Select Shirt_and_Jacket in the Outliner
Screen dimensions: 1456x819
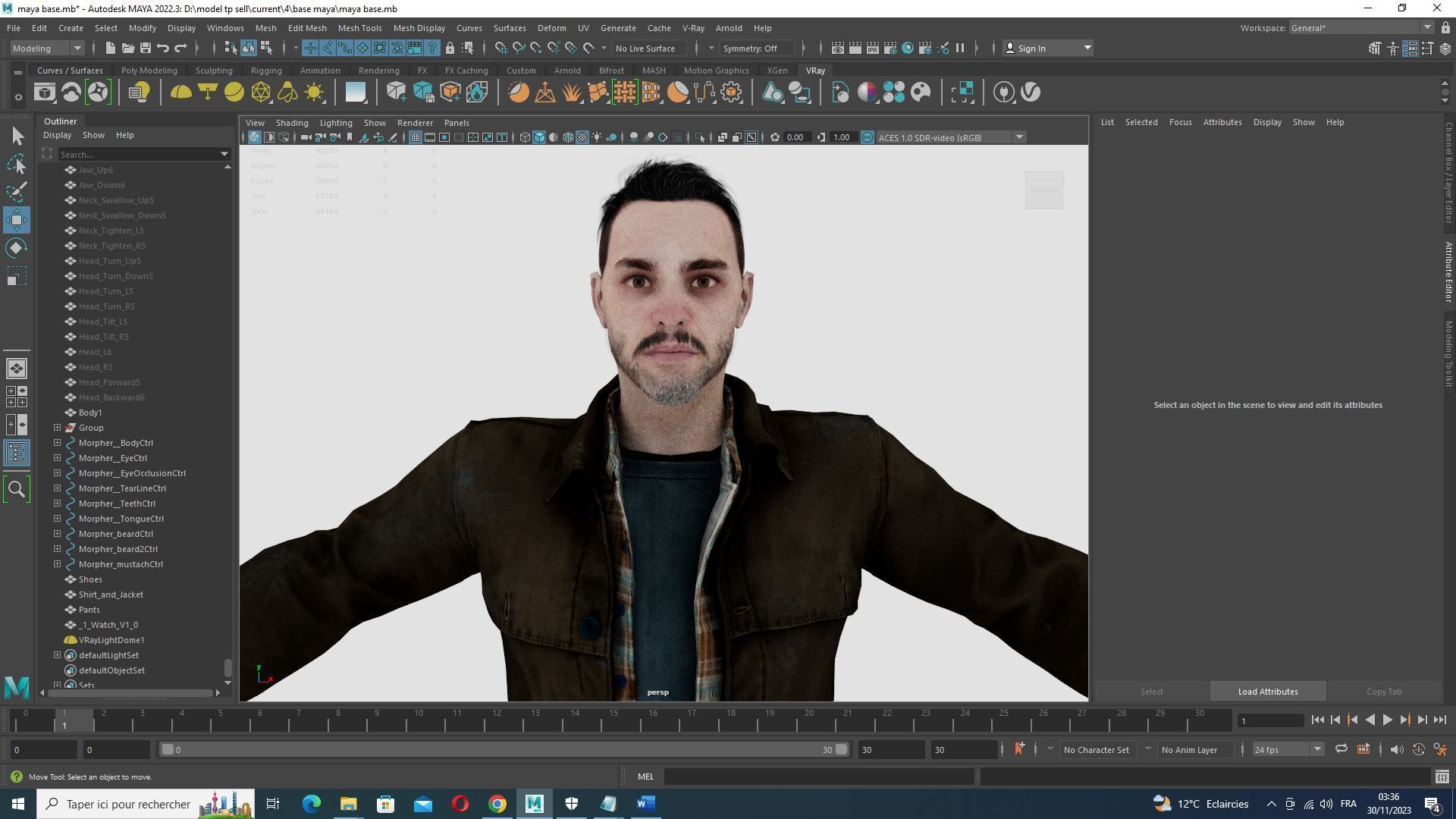[111, 595]
